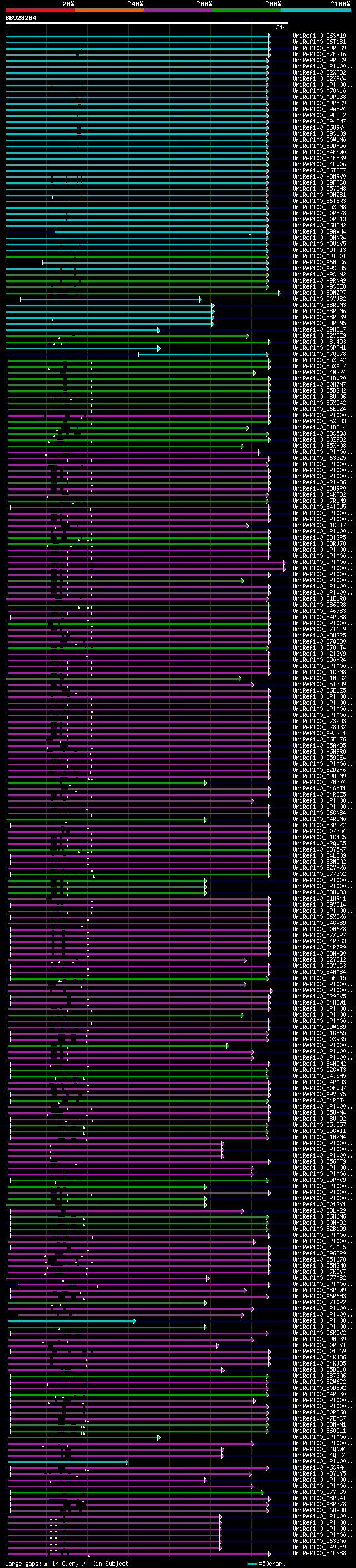Open hit UniRef100_B7FGT6

(x=319, y=54)
